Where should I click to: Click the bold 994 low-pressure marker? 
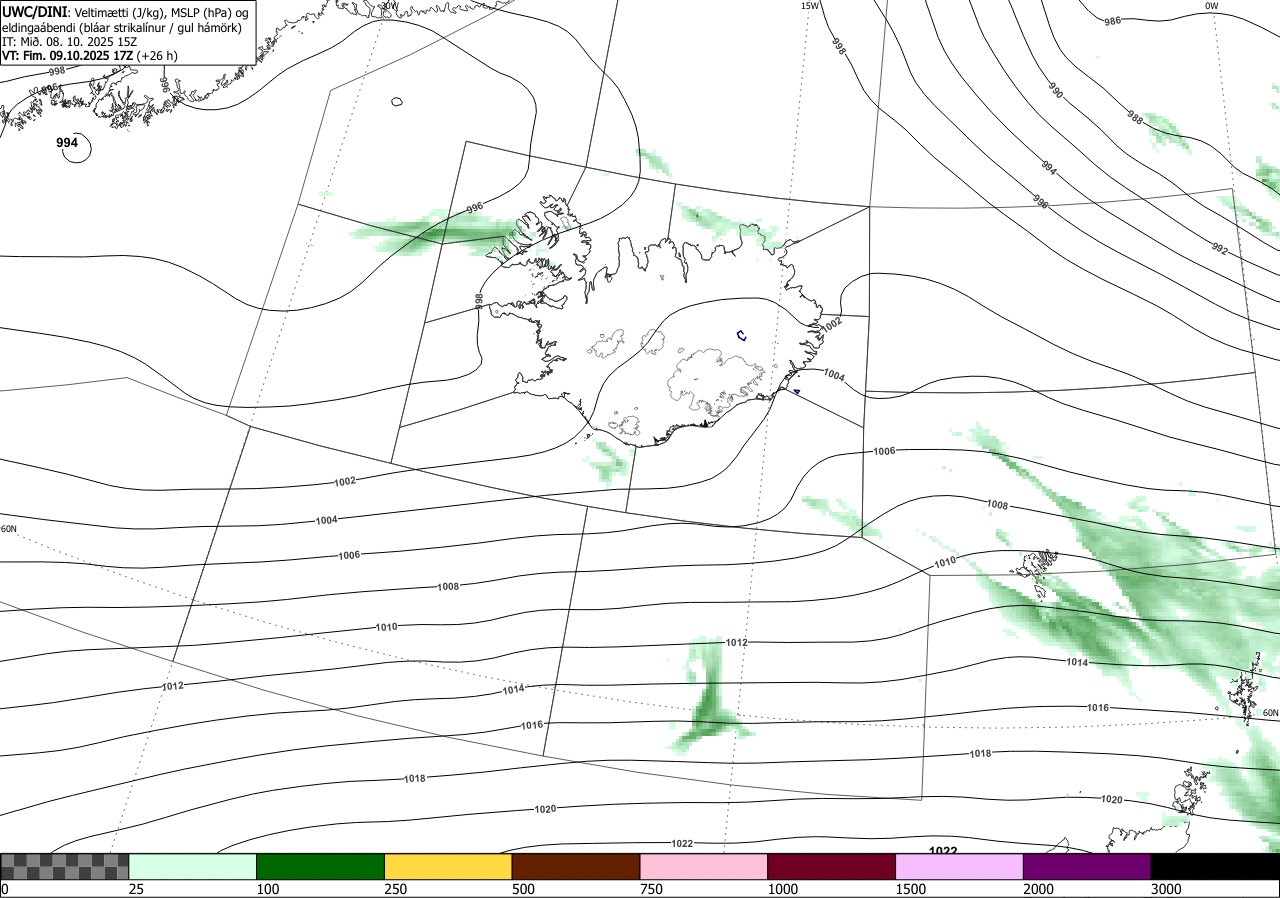click(x=67, y=143)
